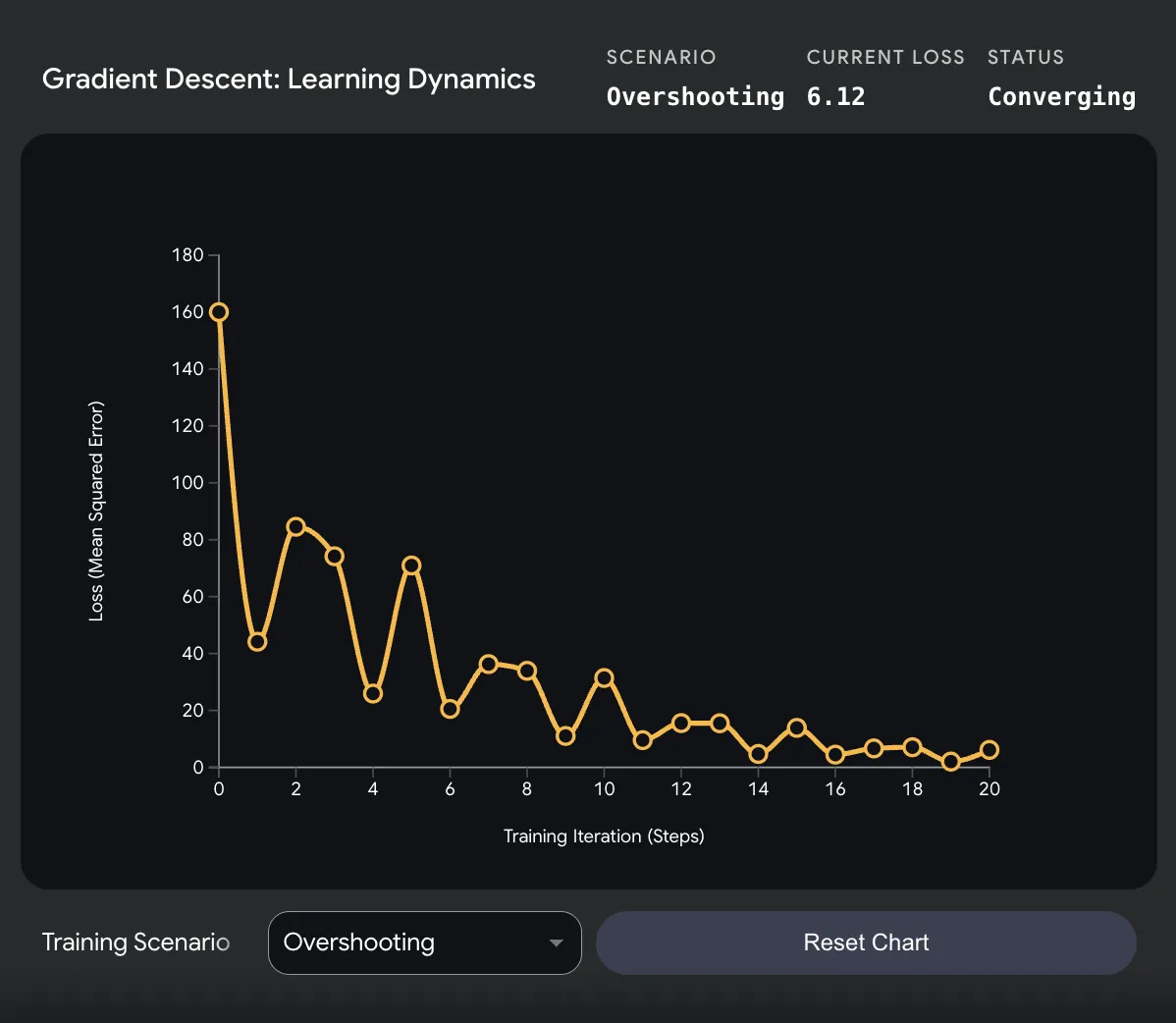
Task: Select the data point at step 12
Action: (681, 723)
